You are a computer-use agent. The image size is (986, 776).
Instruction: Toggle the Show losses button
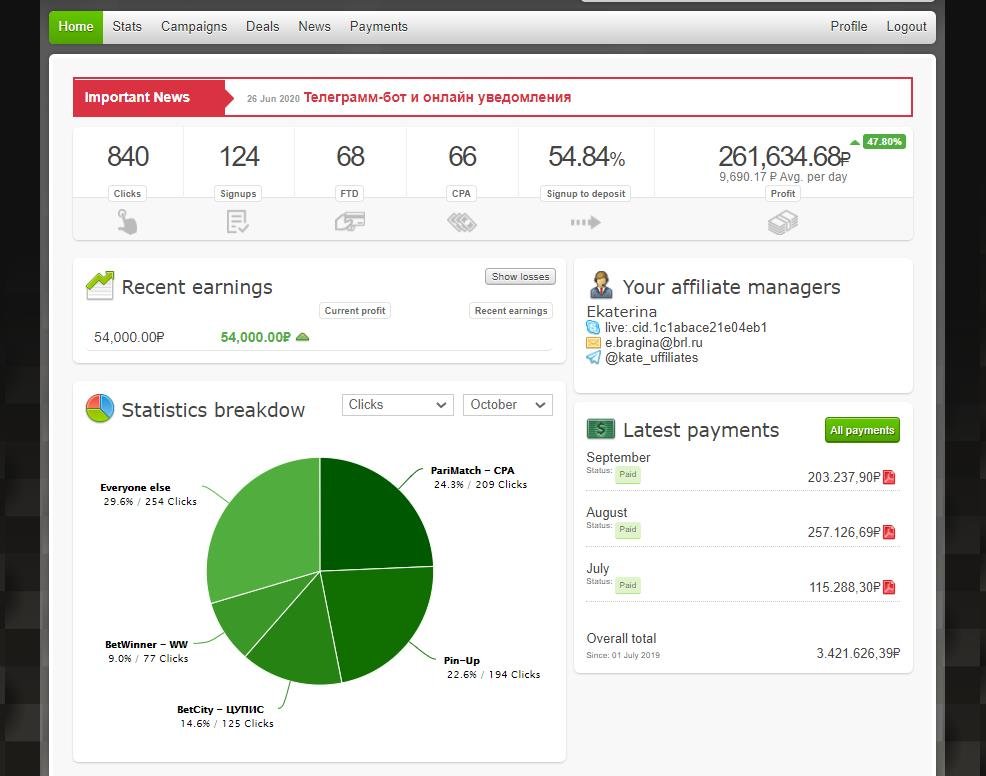[520, 277]
